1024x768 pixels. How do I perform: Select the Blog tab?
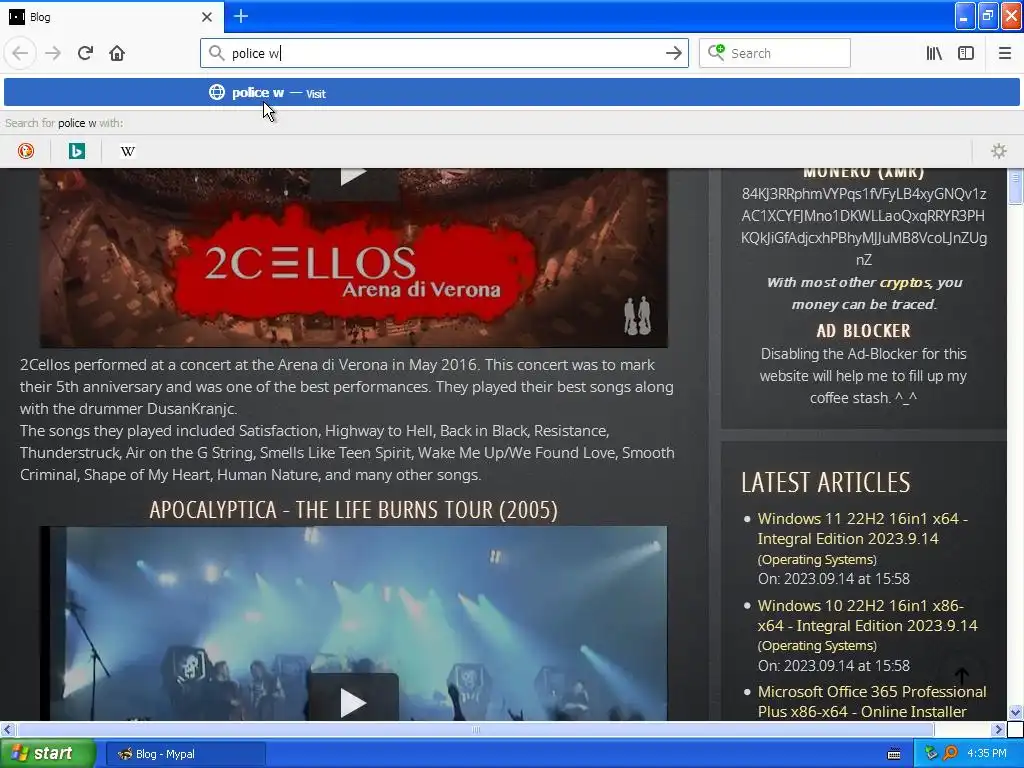point(111,17)
